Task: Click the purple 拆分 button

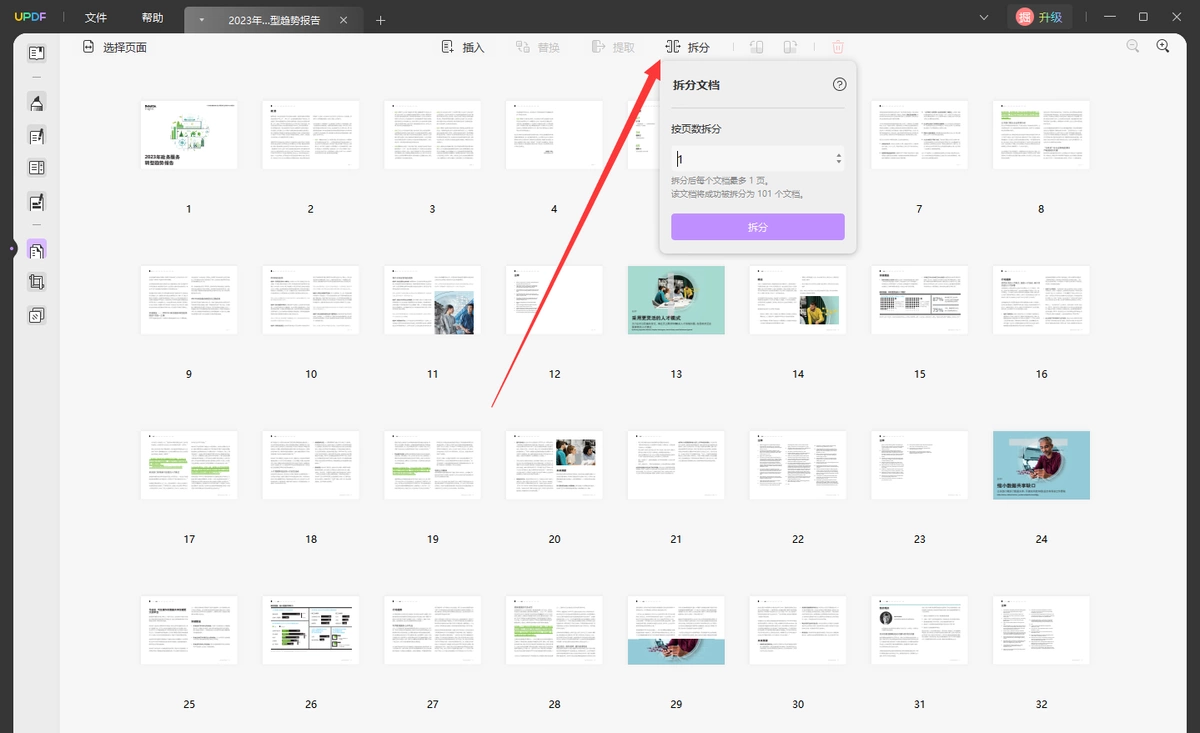Action: (758, 227)
